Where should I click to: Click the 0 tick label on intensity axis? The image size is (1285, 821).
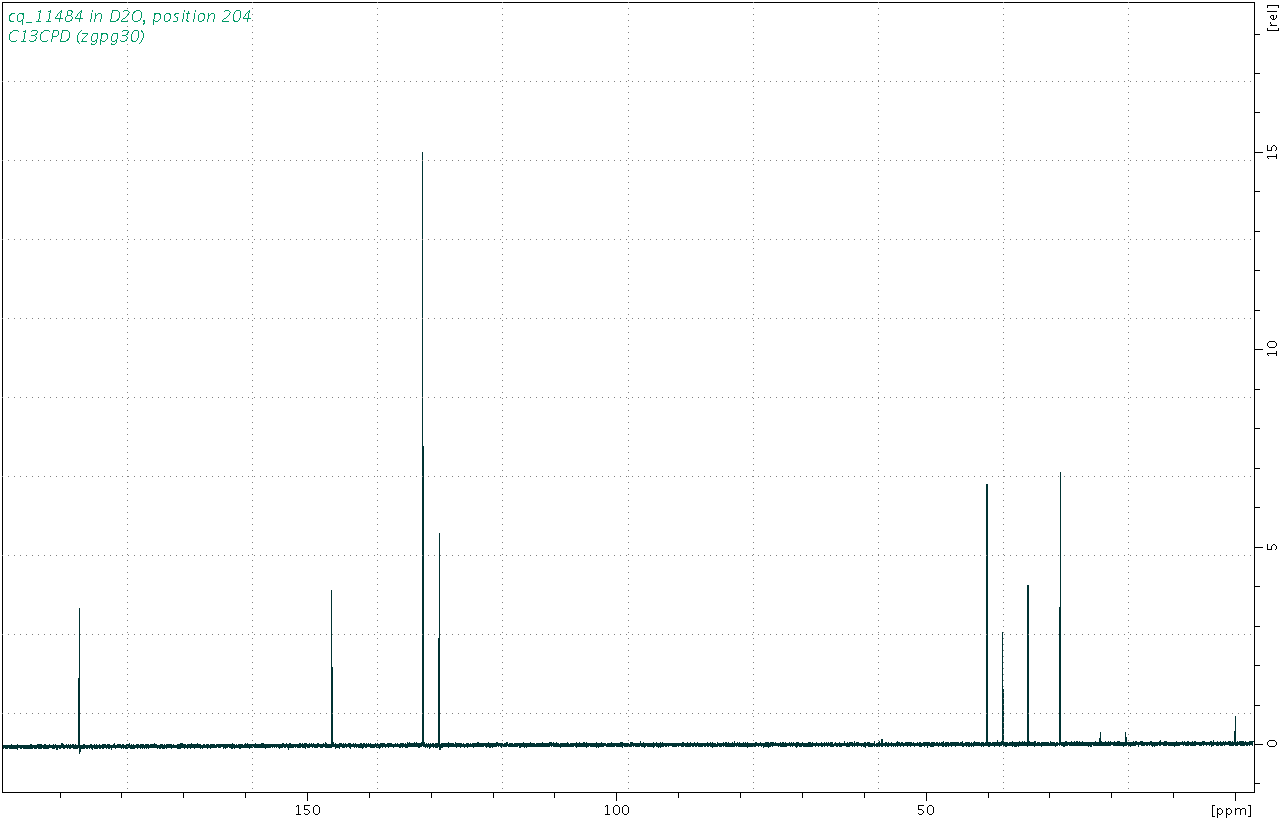(1271, 744)
